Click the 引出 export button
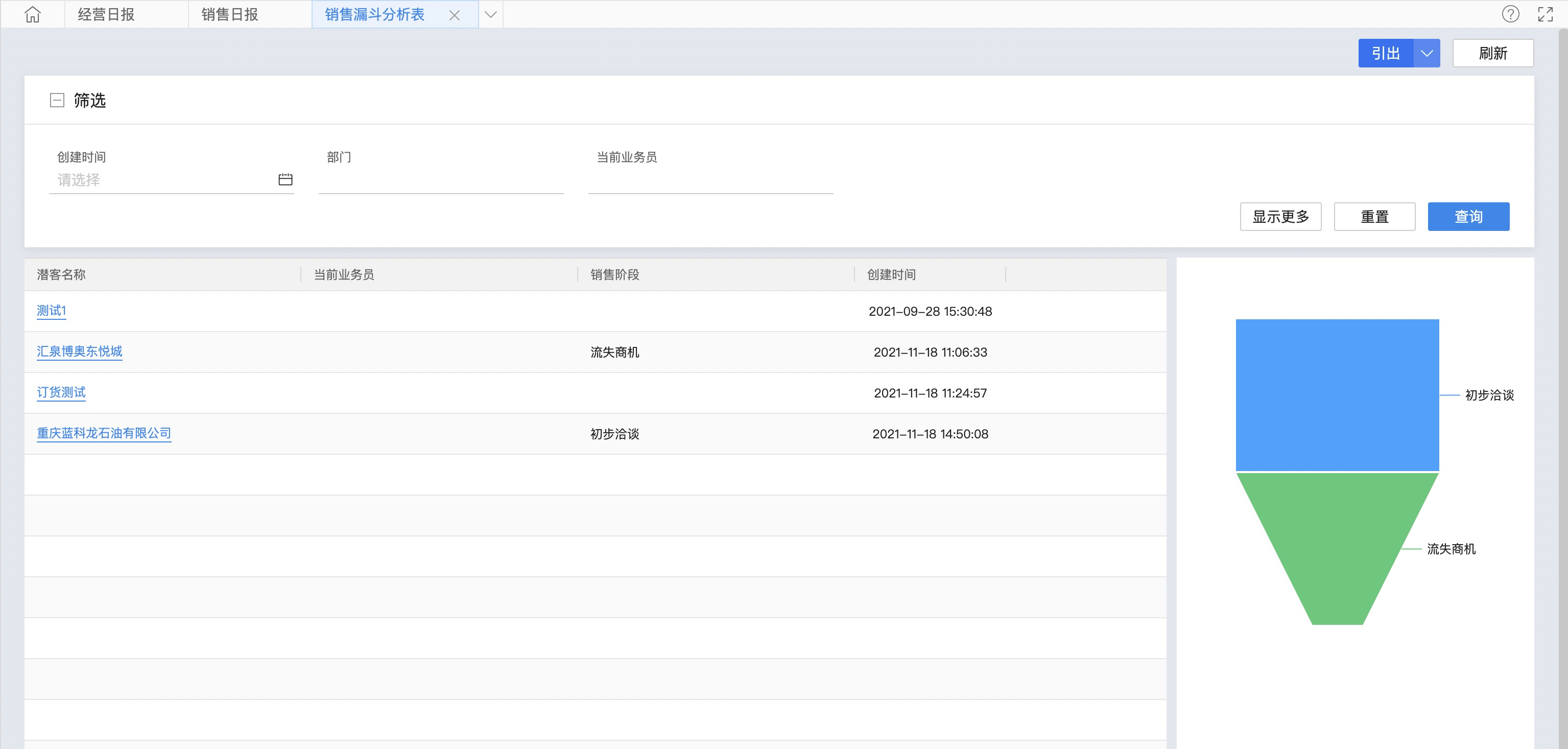 (x=1385, y=54)
